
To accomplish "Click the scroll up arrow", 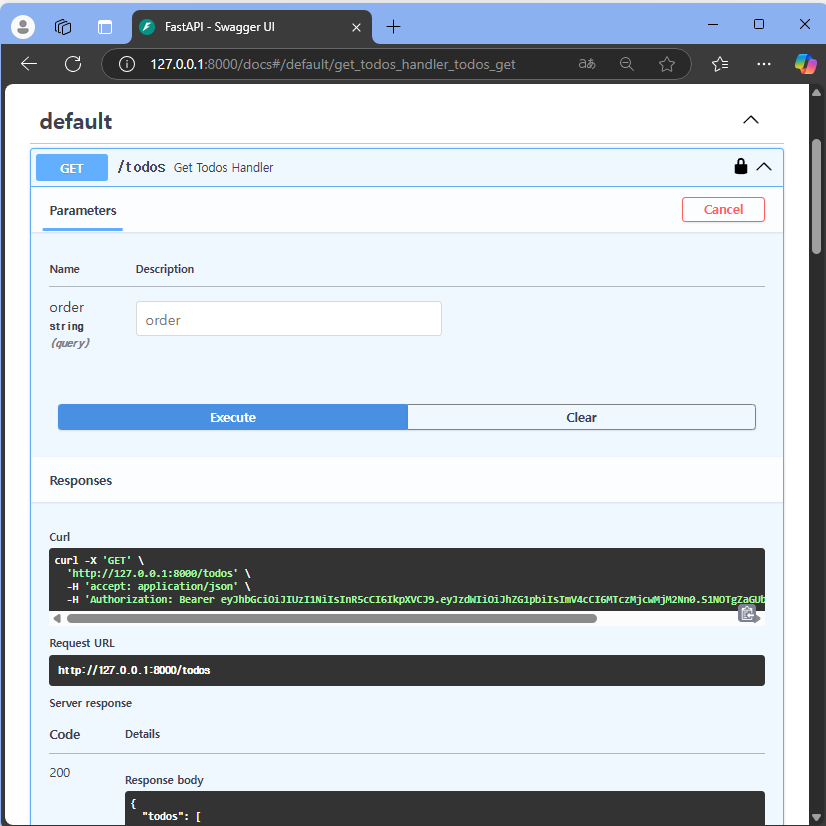I will (x=817, y=92).
